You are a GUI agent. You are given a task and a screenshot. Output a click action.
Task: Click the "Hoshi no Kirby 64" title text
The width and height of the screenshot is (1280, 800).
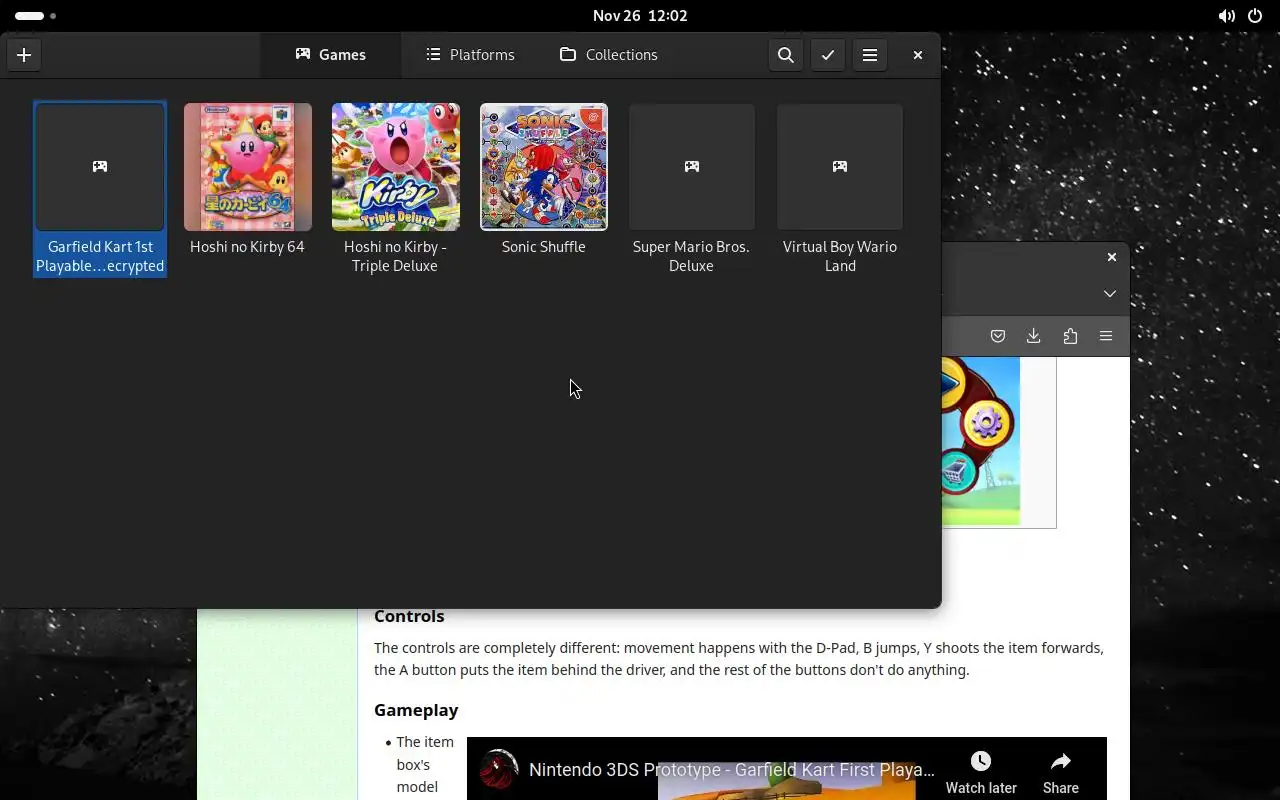click(247, 247)
